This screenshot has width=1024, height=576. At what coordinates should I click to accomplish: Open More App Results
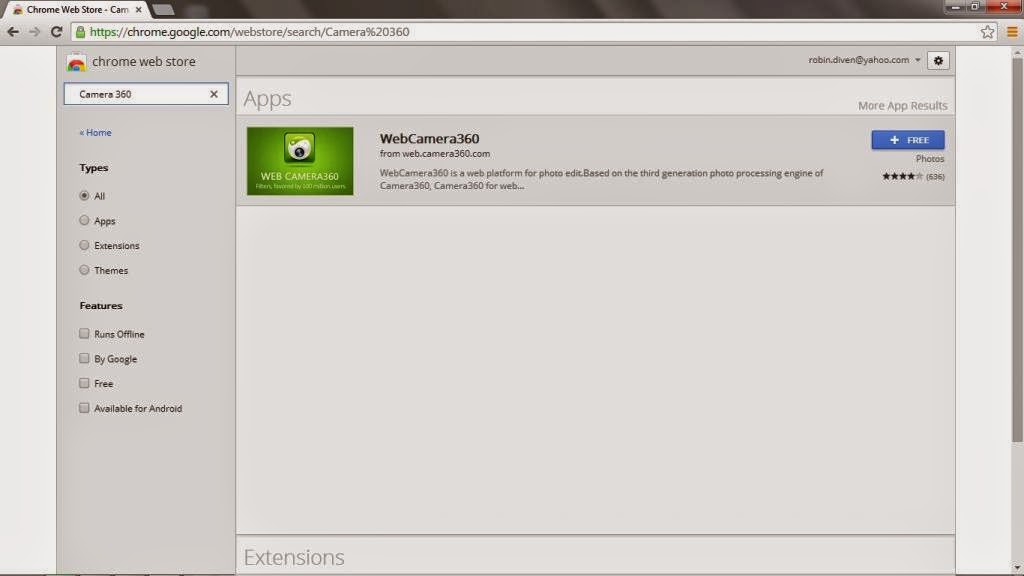[903, 106]
